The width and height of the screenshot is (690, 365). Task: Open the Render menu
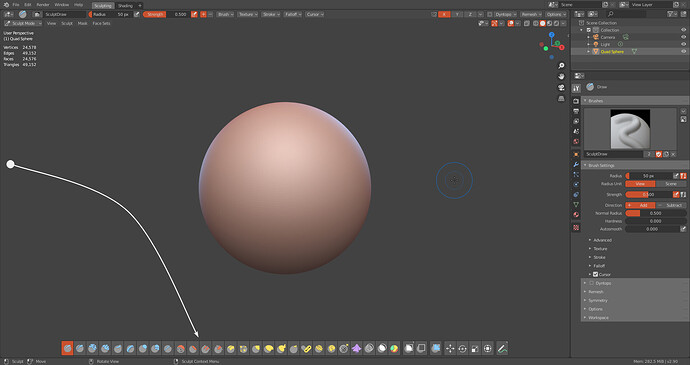coord(43,4)
